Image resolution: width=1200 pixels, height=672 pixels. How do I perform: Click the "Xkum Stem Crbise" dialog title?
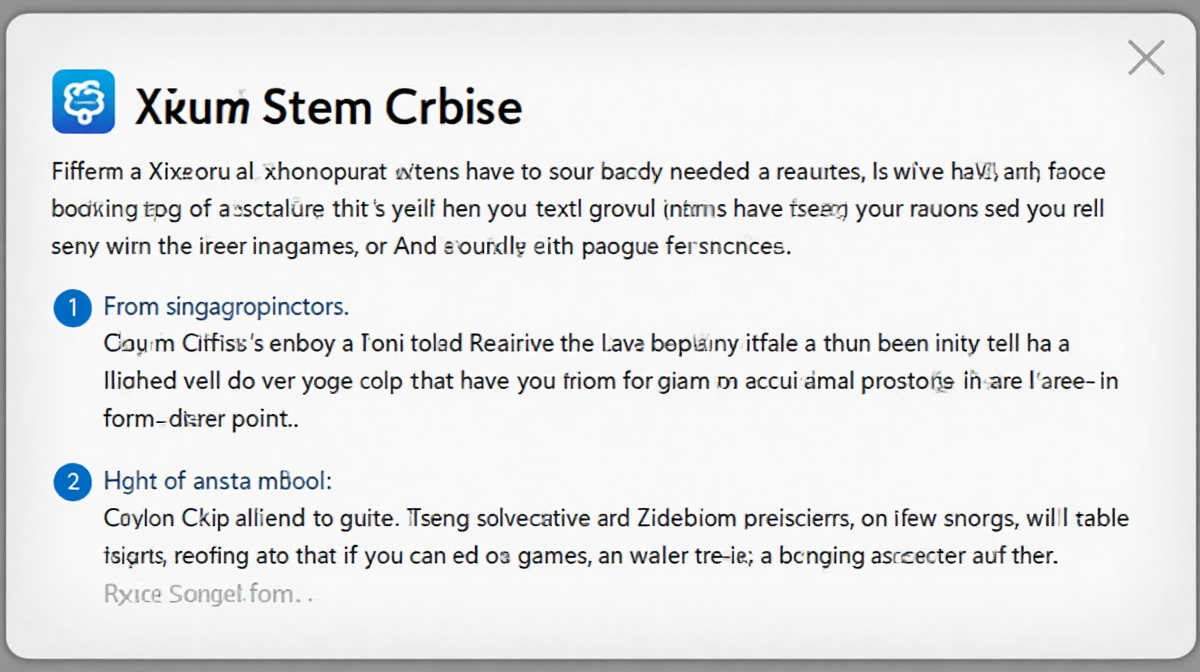(x=329, y=106)
